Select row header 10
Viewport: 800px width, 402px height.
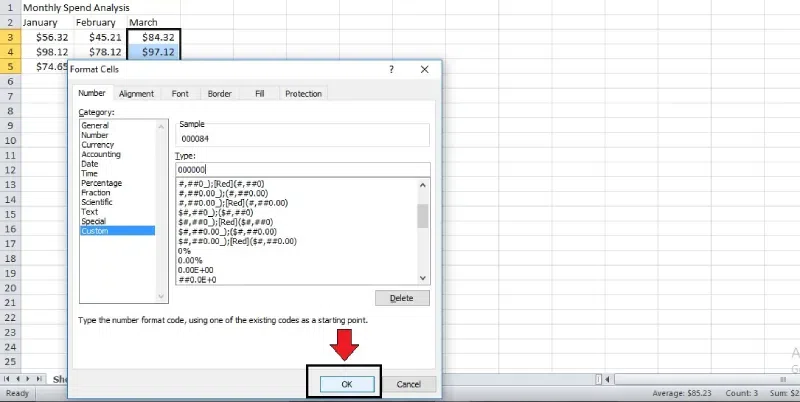10,140
